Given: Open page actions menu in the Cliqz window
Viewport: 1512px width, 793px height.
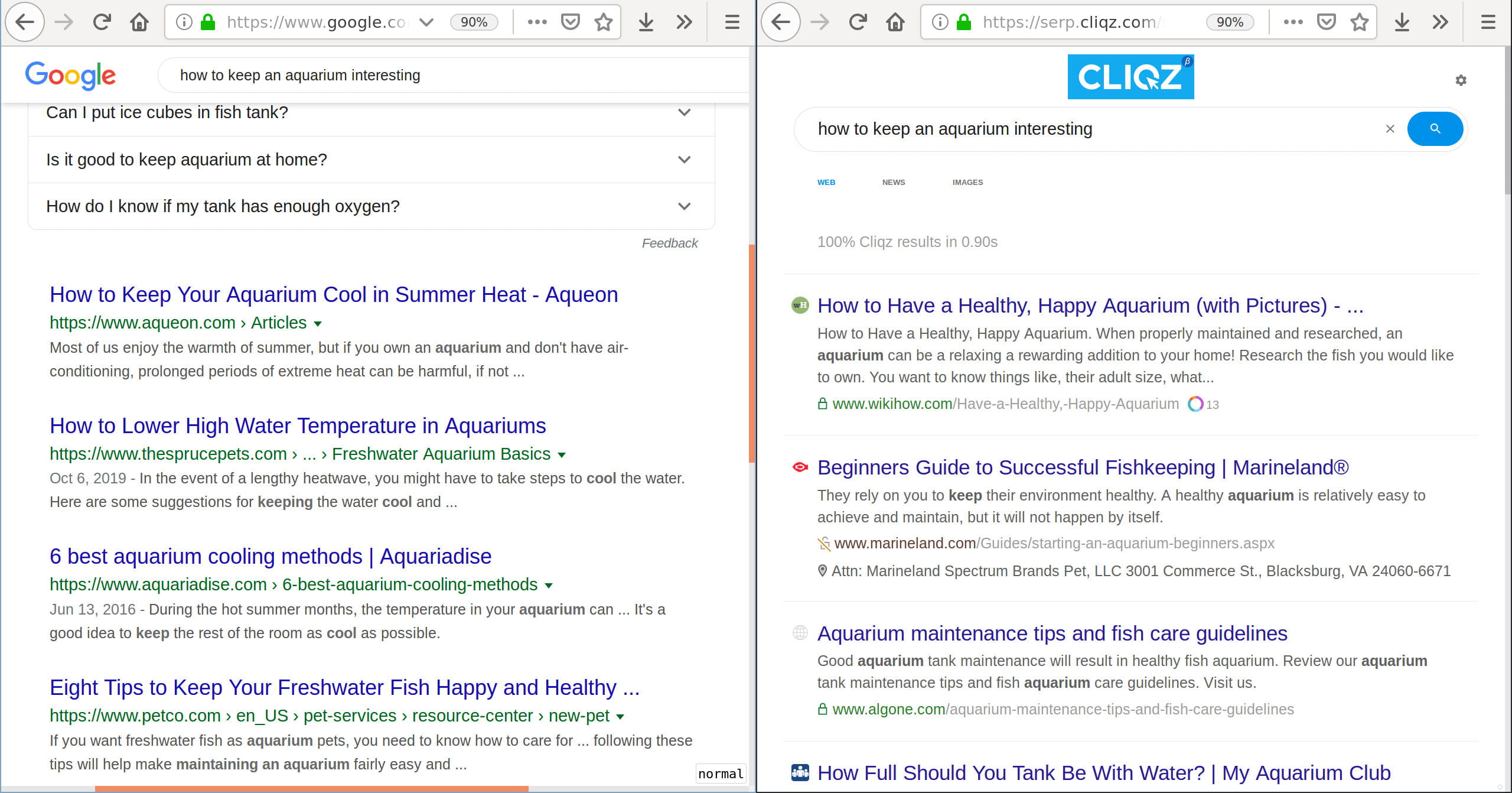Looking at the screenshot, I should click(x=1293, y=22).
